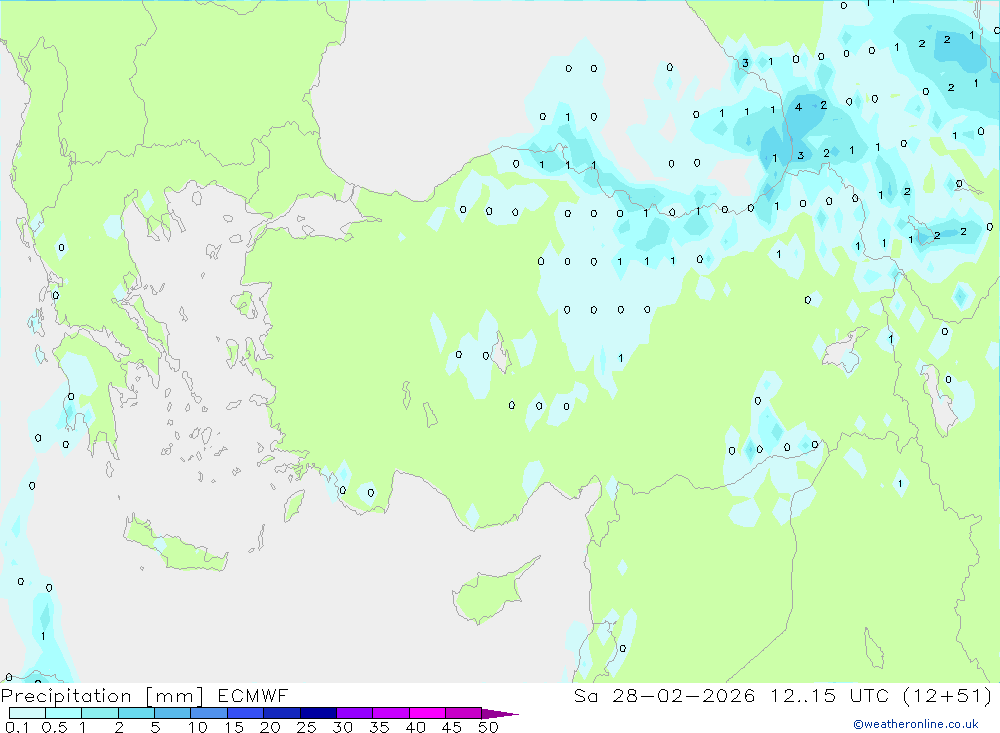Click the above-50 arrow end of legend
This screenshot has height=733, width=1000.
point(500,714)
